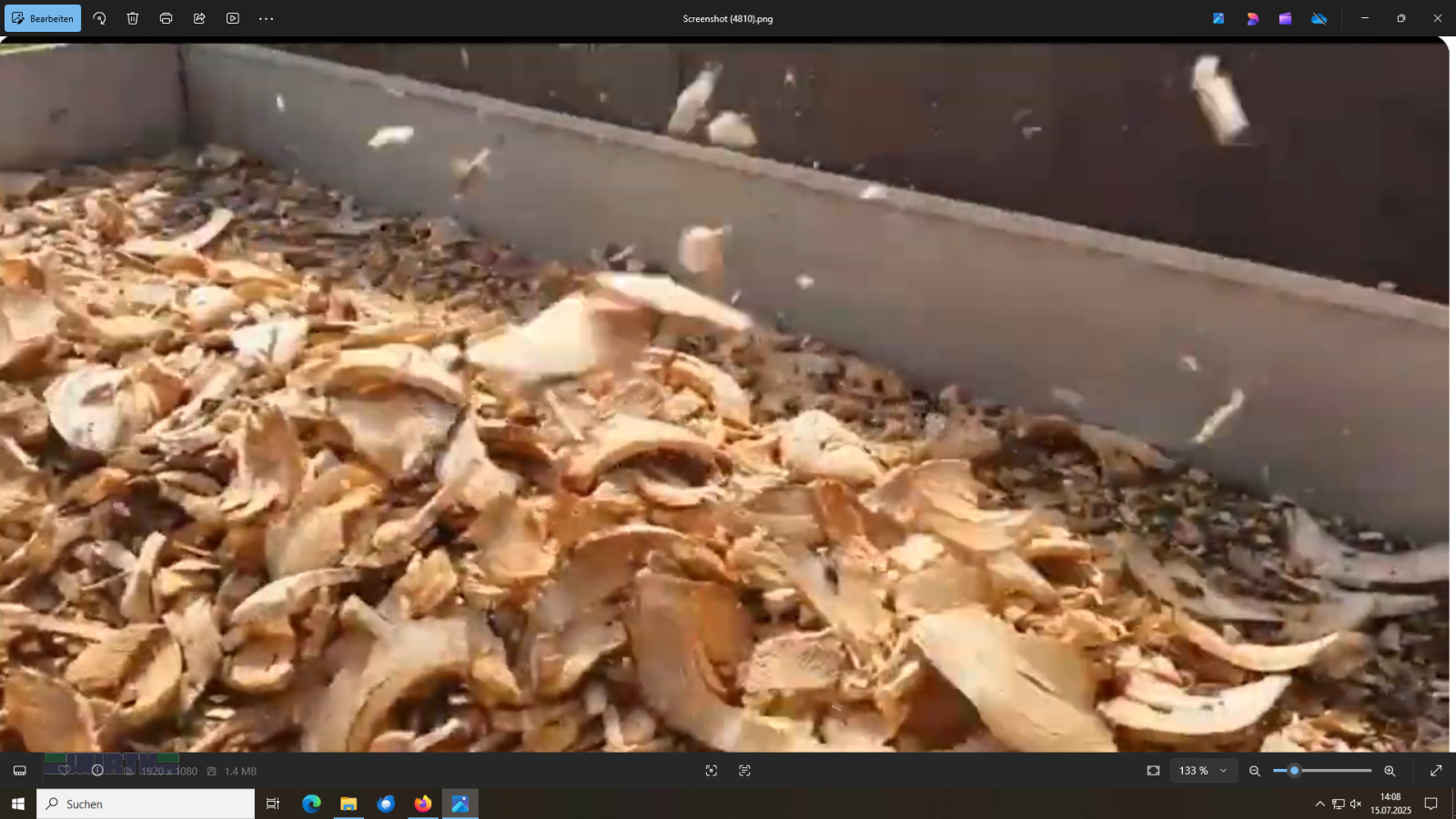Click the zoom-out magnifier icon
This screenshot has width=1456, height=819.
[1255, 771]
